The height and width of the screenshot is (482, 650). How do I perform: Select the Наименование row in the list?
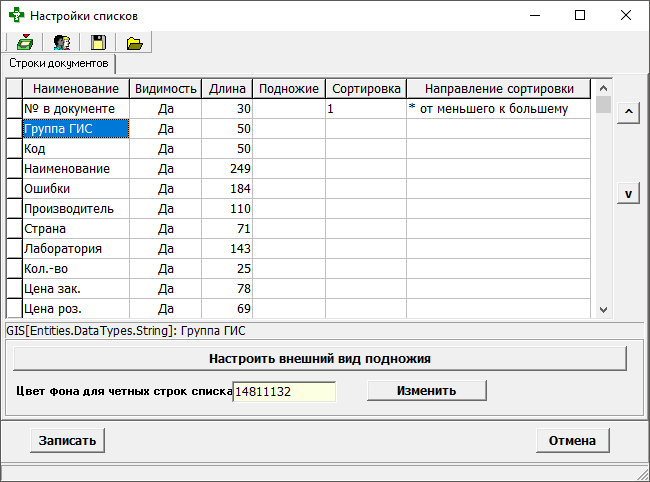[75, 168]
